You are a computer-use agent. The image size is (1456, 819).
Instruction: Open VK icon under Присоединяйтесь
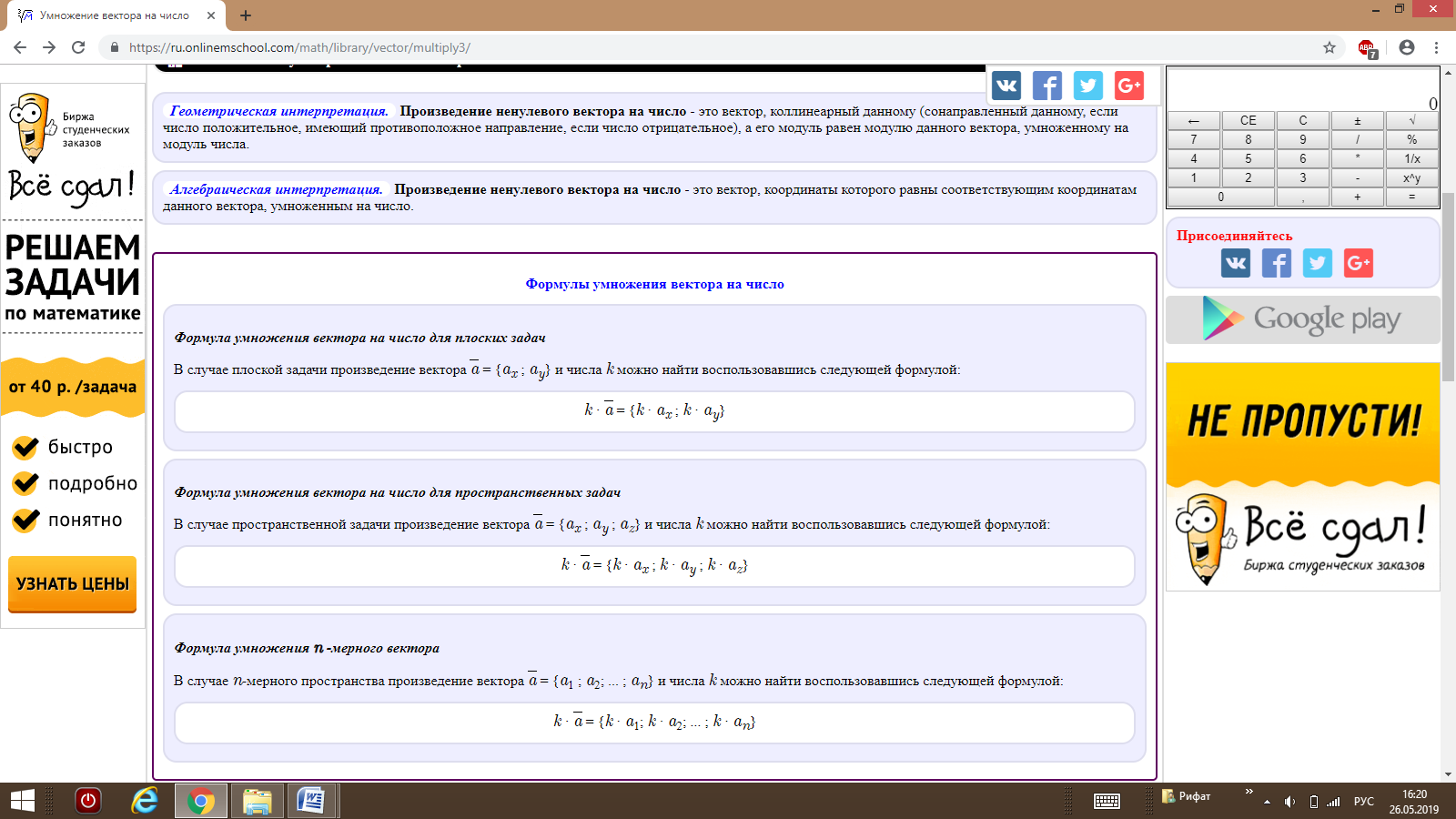click(1235, 263)
